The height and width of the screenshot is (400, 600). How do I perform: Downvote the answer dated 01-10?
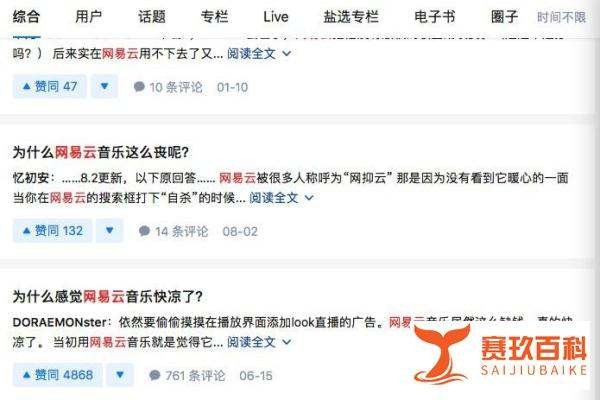point(104,87)
